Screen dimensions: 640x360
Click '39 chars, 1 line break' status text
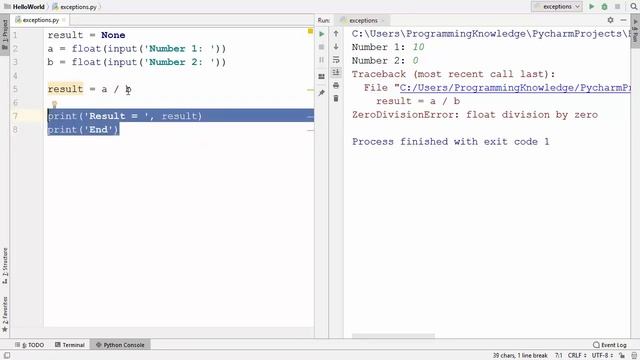coord(520,356)
